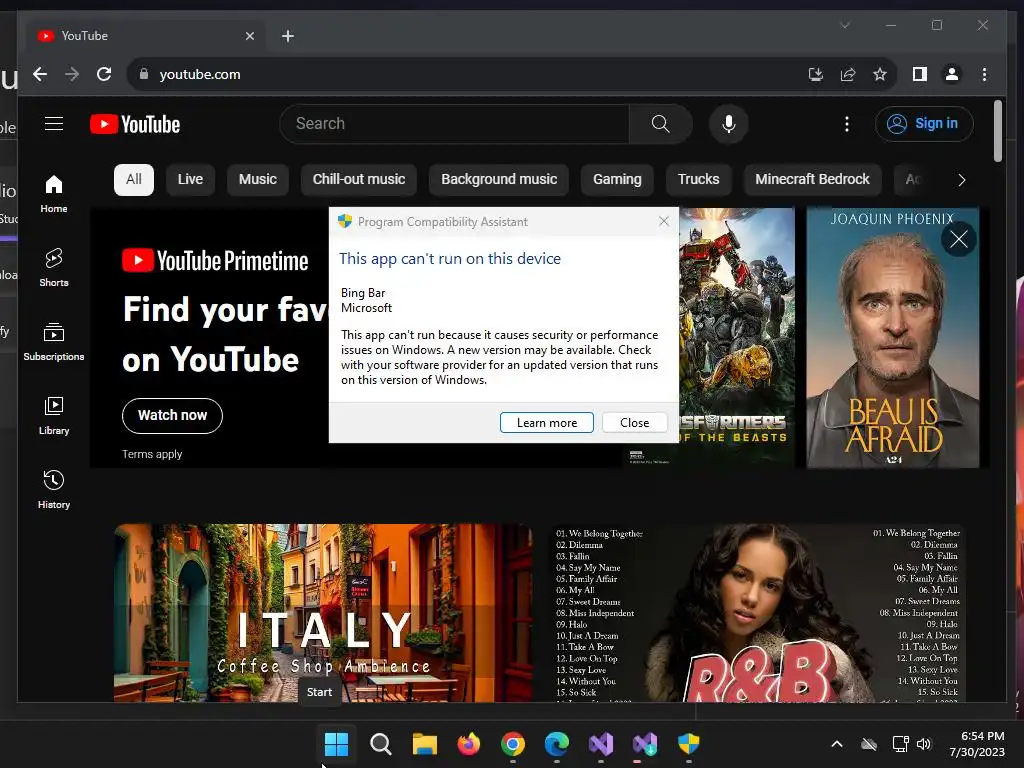The image size is (1024, 768).
Task: Select the Minecraft Bedrock chip
Action: (x=812, y=180)
